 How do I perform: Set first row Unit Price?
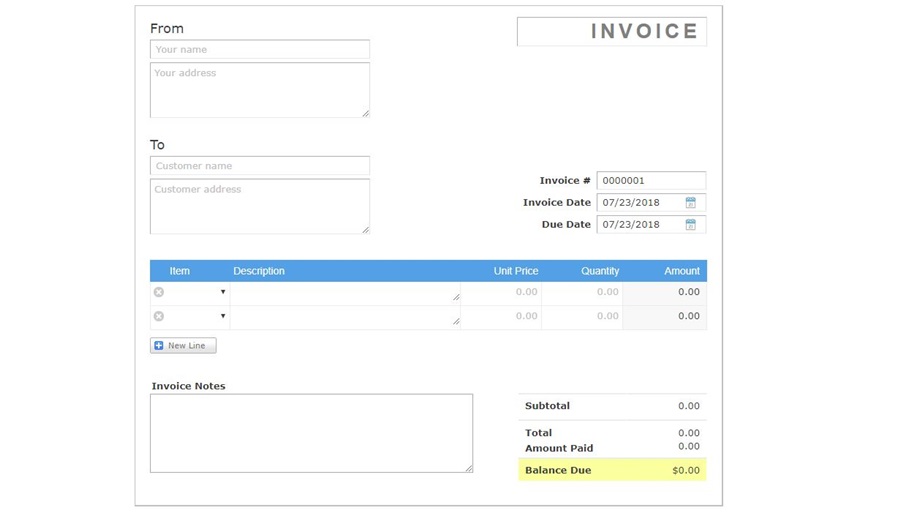tap(501, 292)
